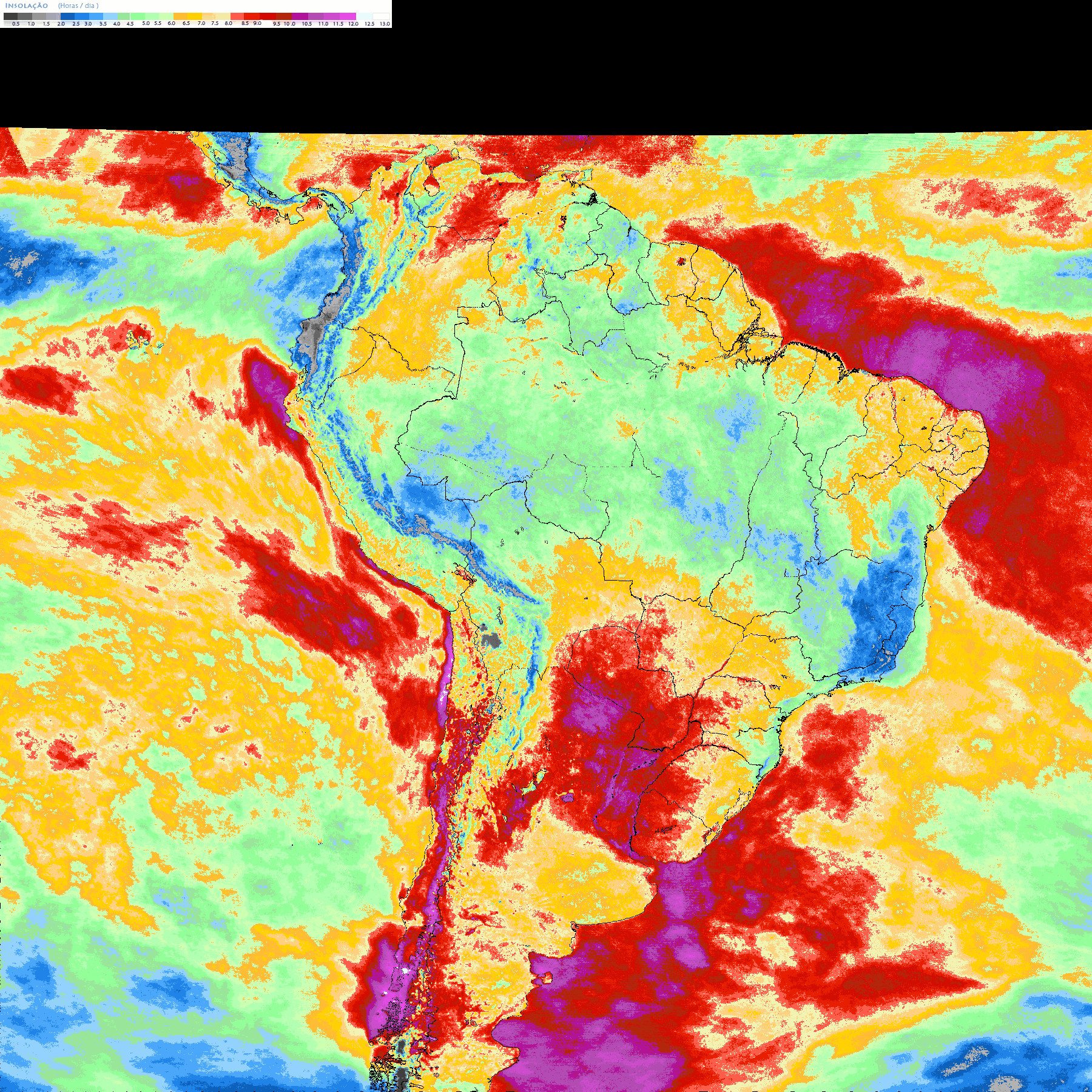Viewport: 1092px width, 1092px height.
Task: Click the 7.5 legend value
Action: pos(215,23)
